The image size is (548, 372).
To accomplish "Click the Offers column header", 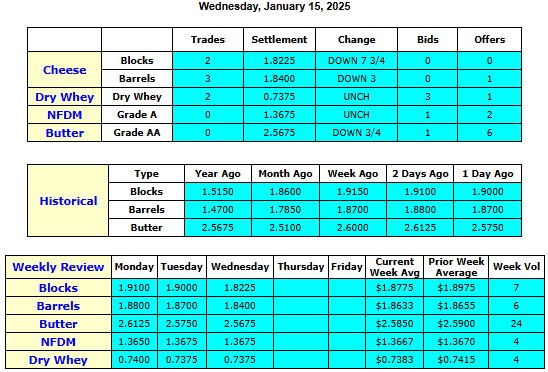I will (489, 40).
